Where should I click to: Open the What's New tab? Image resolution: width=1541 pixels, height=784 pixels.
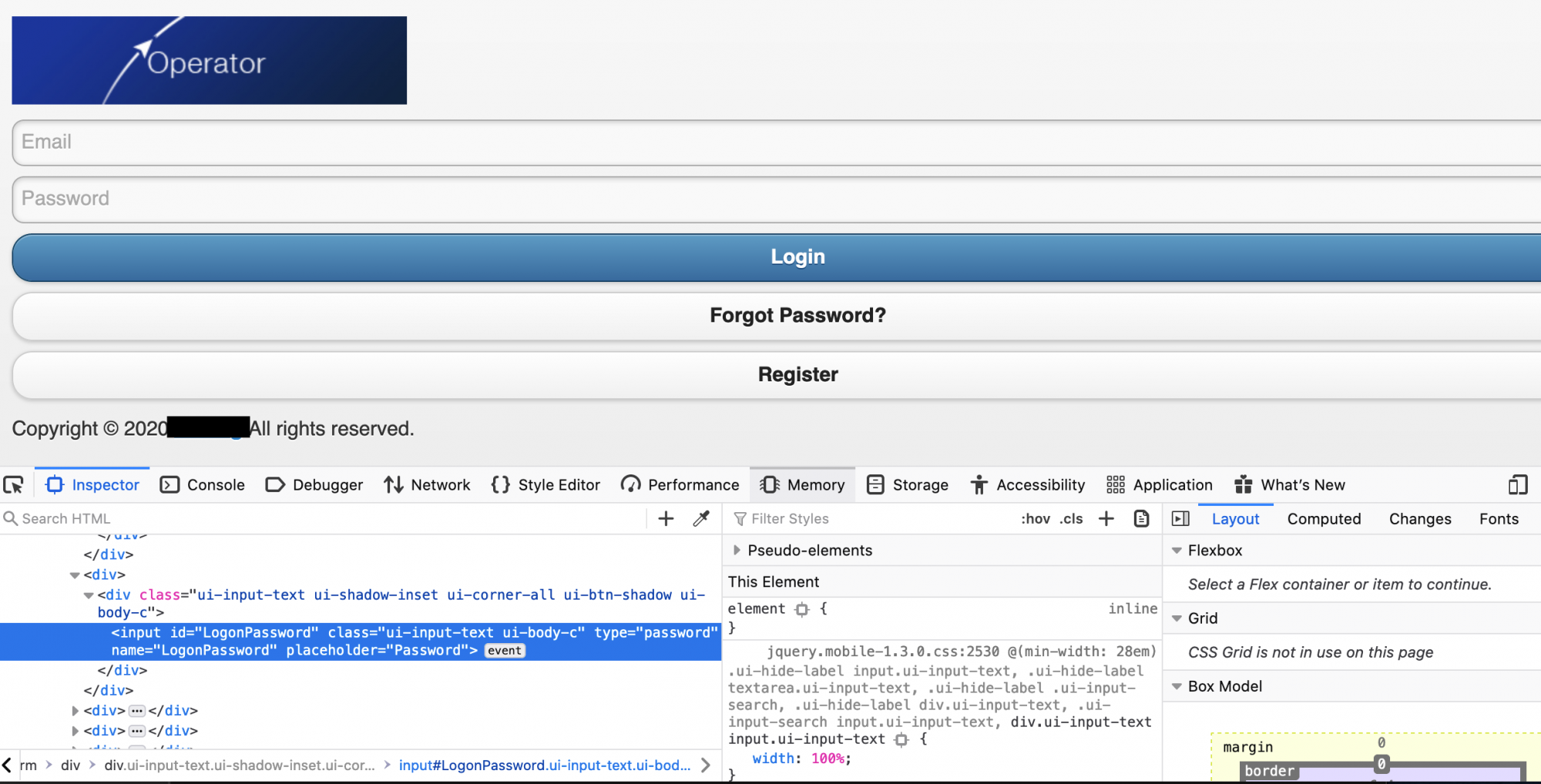click(1289, 484)
